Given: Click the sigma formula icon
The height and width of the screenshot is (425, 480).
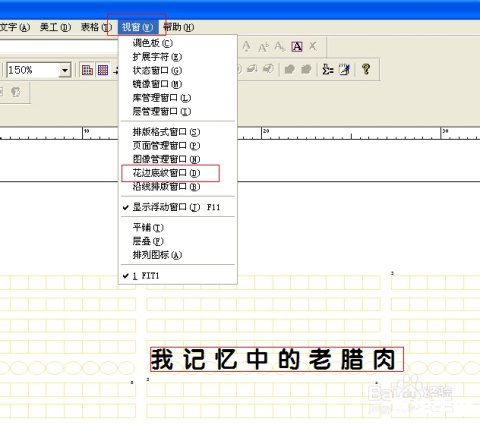Looking at the screenshot, I should (x=328, y=70).
